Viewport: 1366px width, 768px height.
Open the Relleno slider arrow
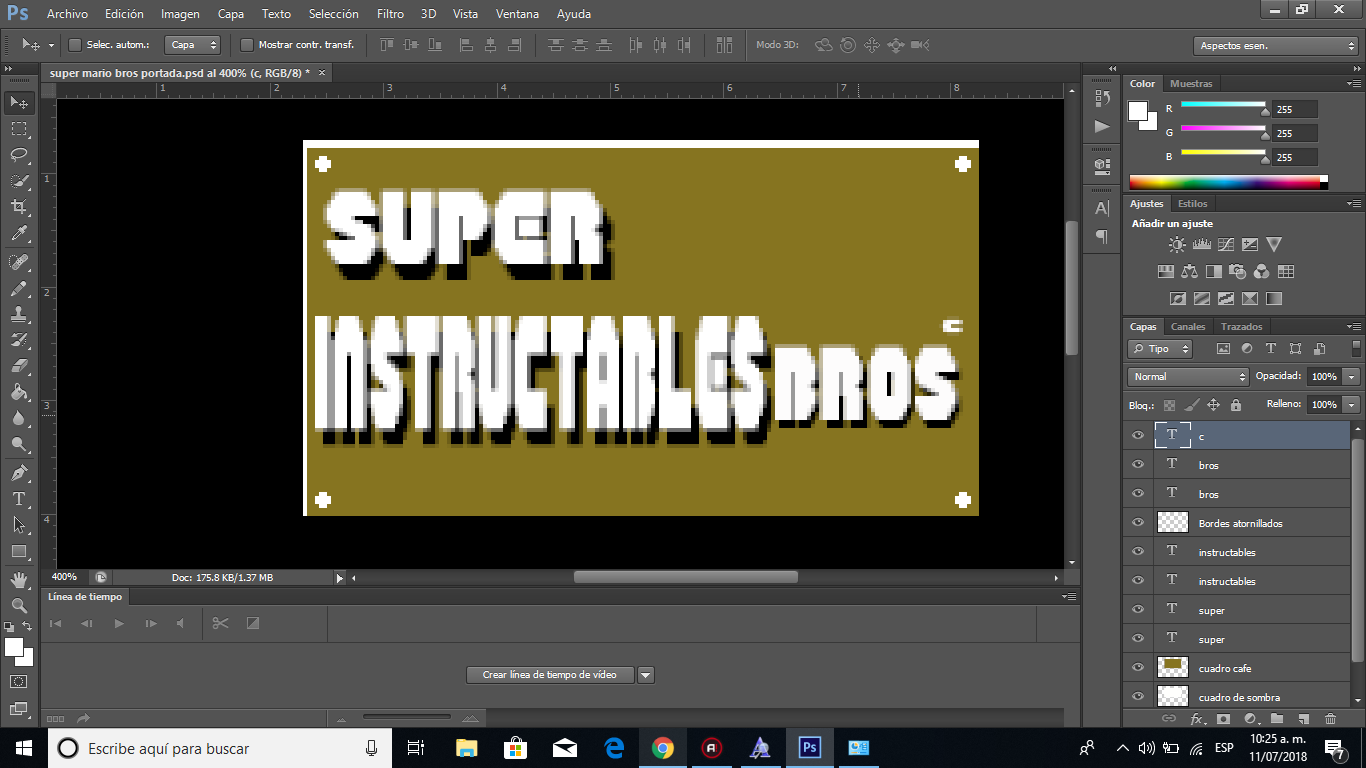[x=1352, y=405]
